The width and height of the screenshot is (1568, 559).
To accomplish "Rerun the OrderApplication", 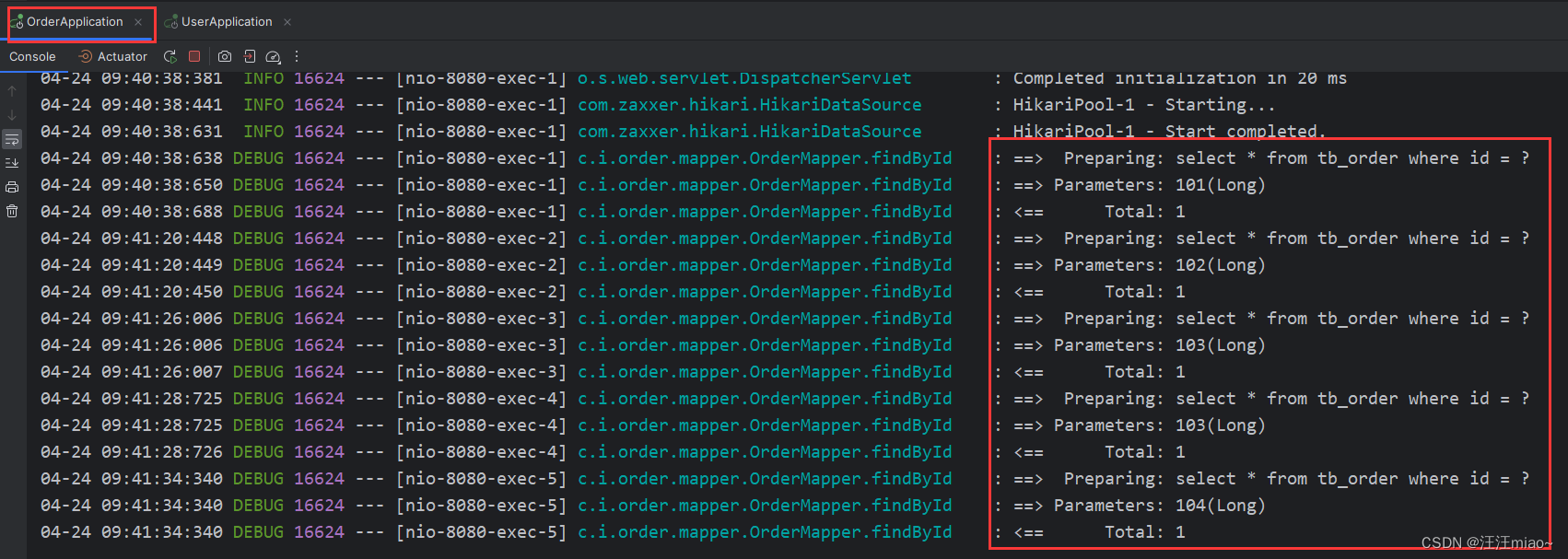I will [170, 56].
